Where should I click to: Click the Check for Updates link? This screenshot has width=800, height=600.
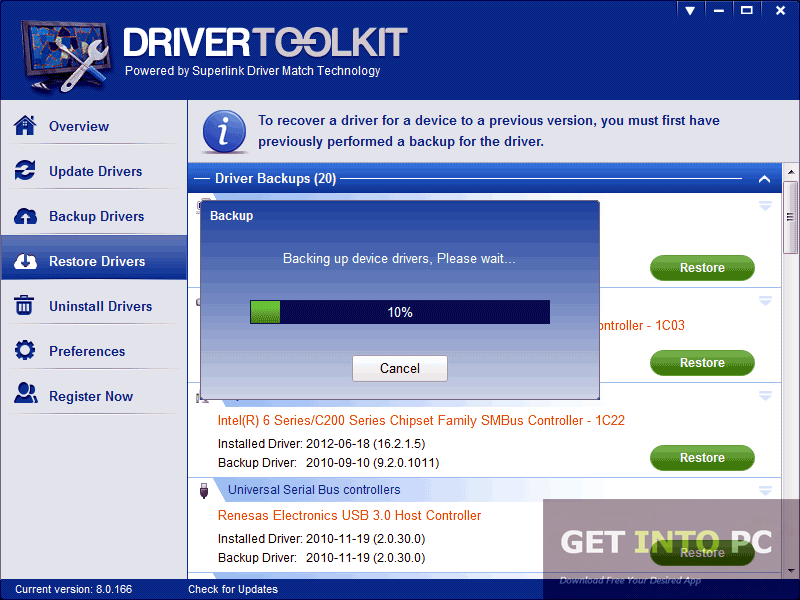pyautogui.click(x=233, y=589)
